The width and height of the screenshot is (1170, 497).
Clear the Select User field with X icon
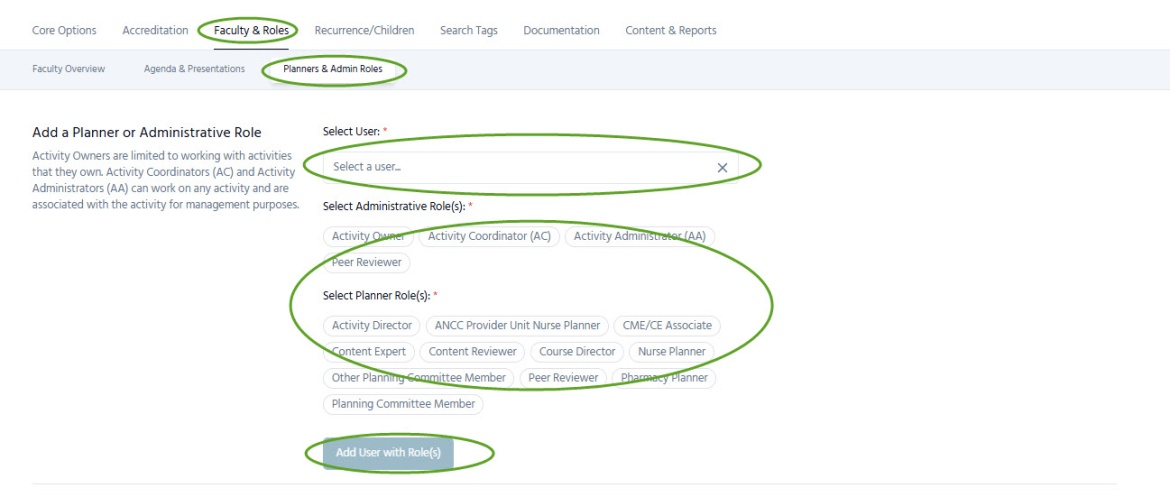click(x=722, y=168)
